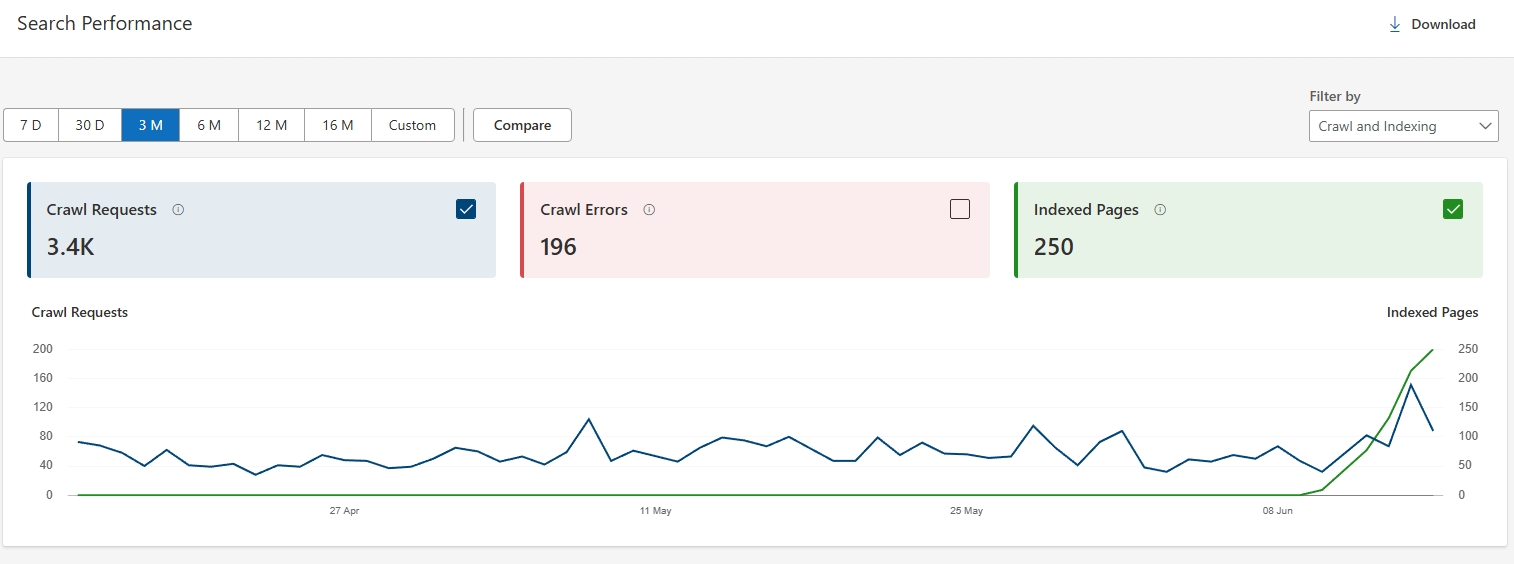Expand the Filter by chevron arrow

(x=1483, y=126)
